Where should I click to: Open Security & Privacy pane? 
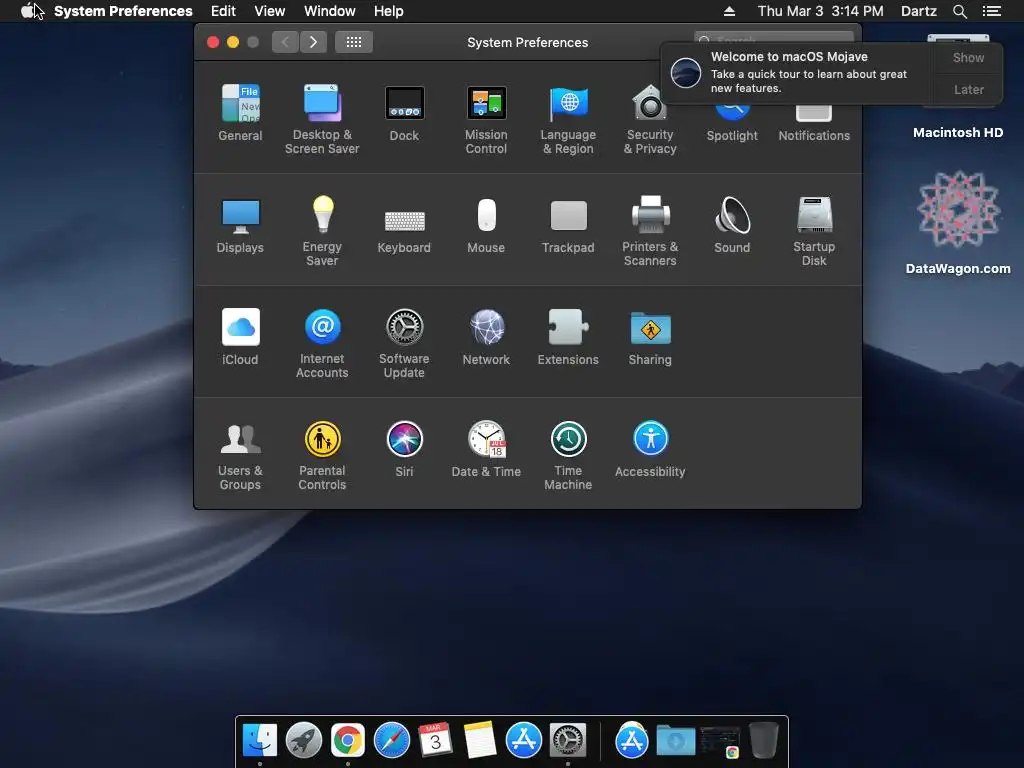[650, 120]
